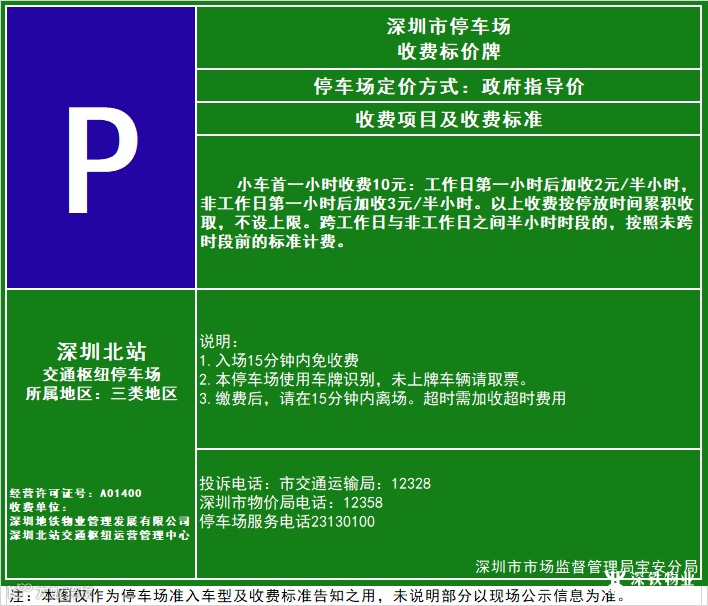Click note 2 about 车牌识别
The height and width of the screenshot is (606, 708).
364,379
